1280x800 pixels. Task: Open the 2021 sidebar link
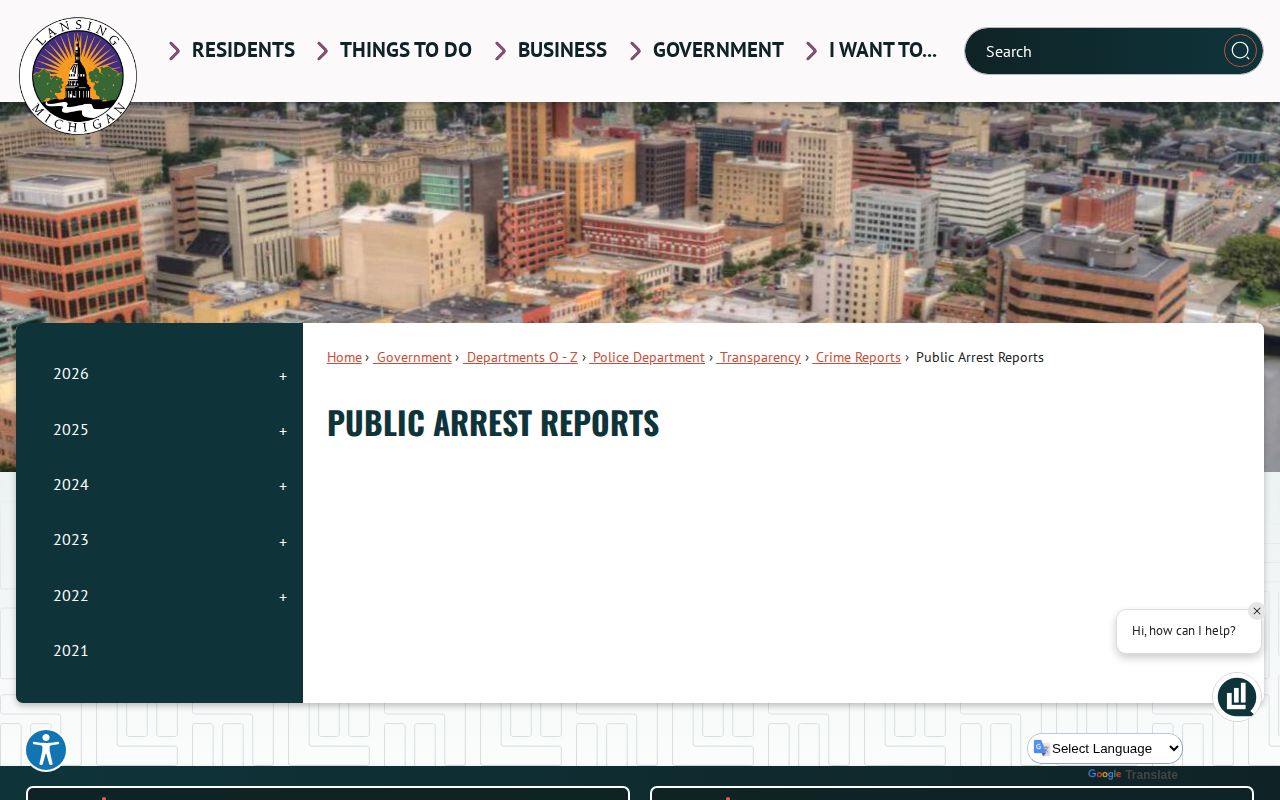[71, 651]
